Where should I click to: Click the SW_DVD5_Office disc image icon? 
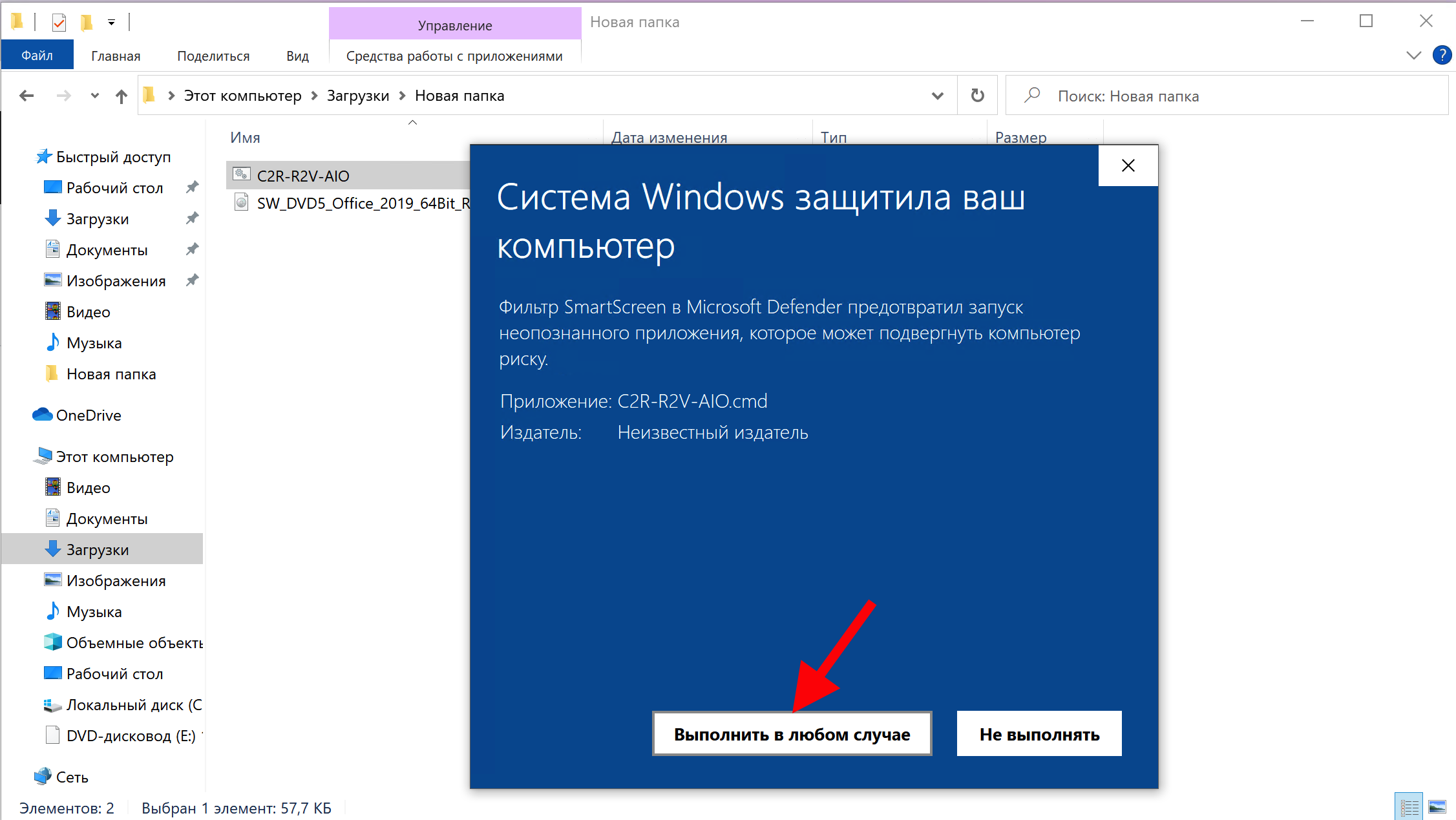click(x=242, y=202)
